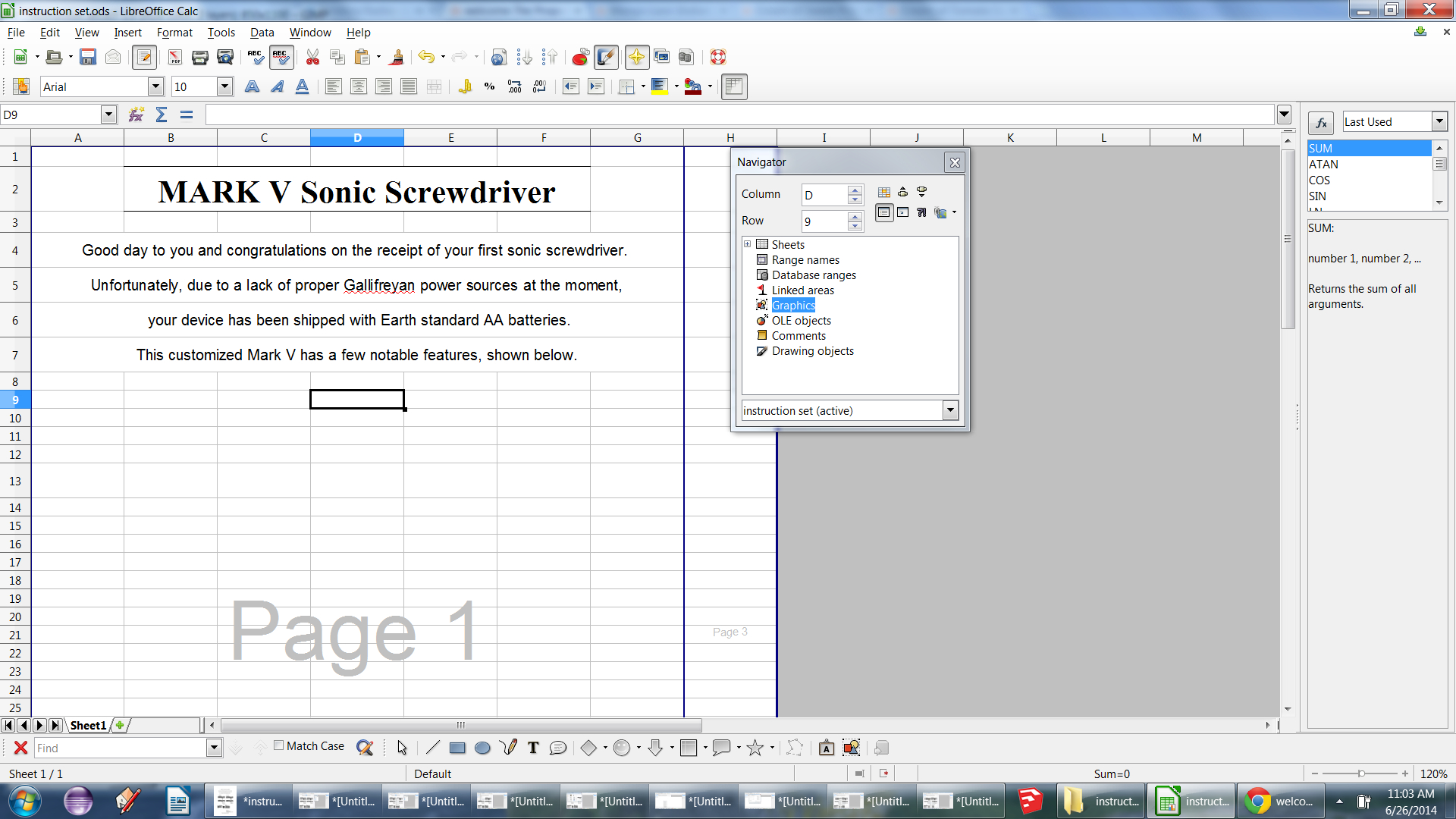The width and height of the screenshot is (1456, 819).
Task: Click the Text tool in the drawing toolbar
Action: 533,748
